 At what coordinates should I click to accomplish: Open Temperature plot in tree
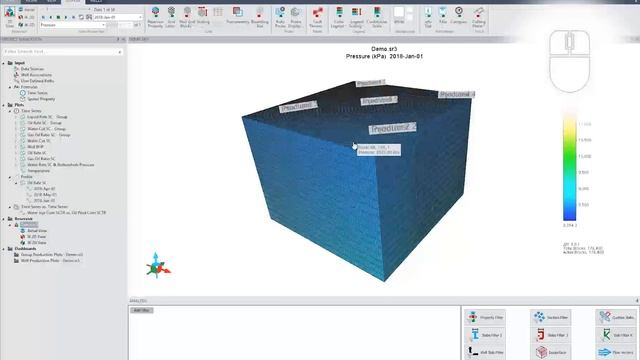38,171
